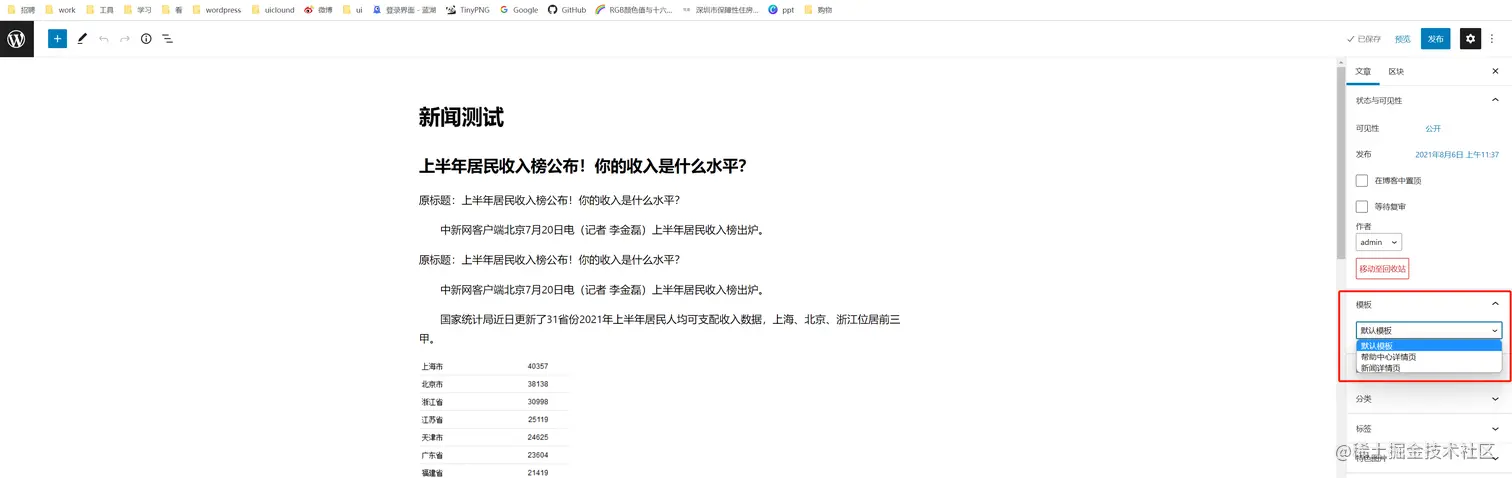Check the 在博客中置顶 checkbox

1362,181
